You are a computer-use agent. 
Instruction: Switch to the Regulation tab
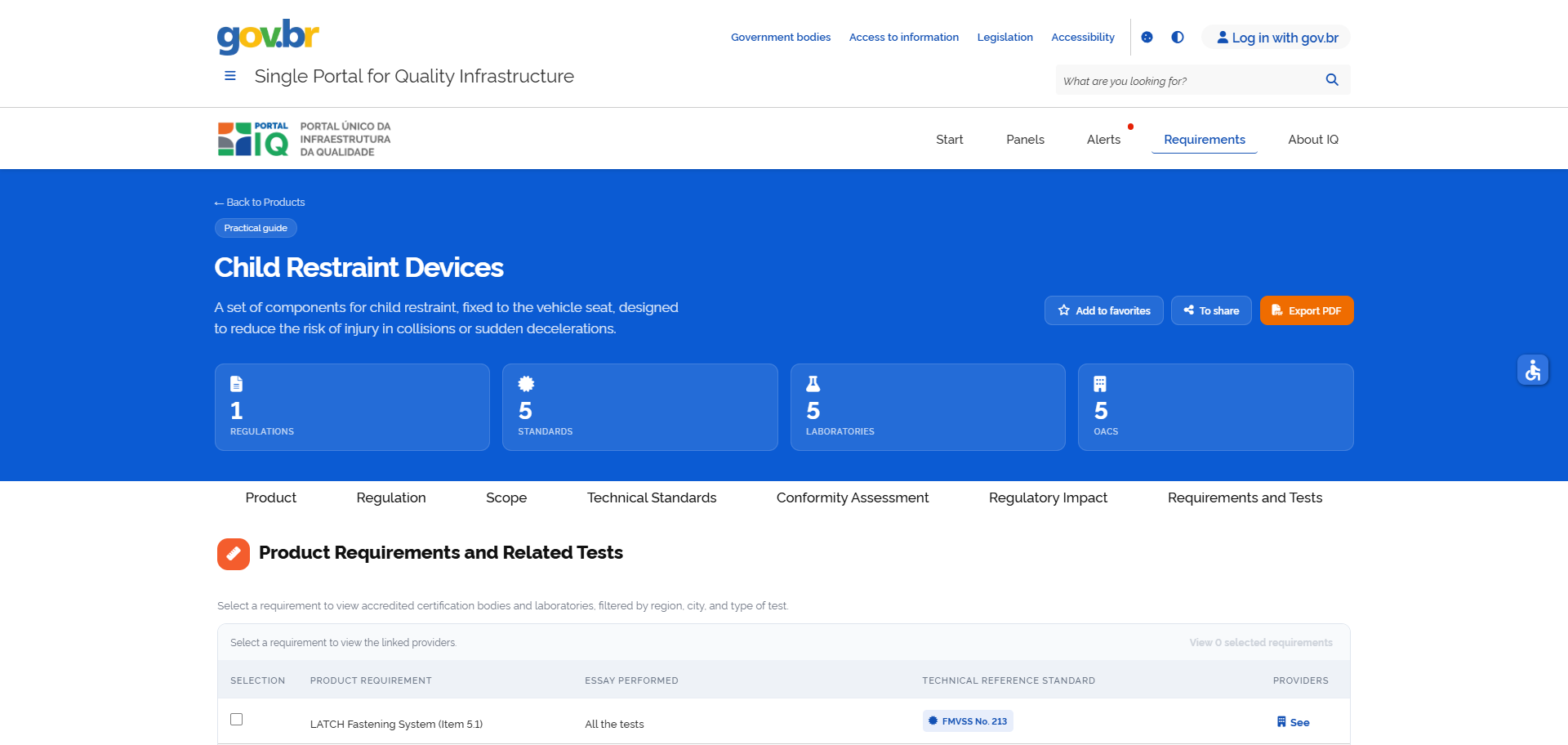click(391, 497)
